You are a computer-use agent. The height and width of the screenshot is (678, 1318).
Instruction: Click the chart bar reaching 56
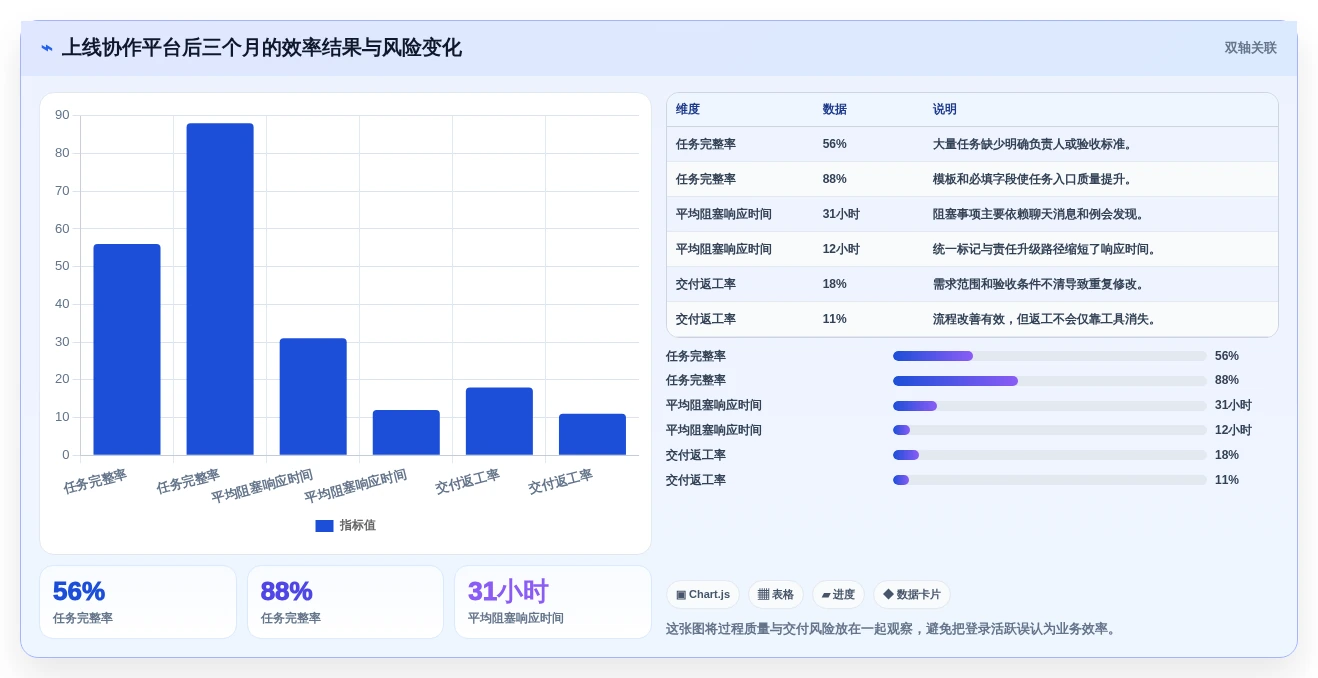click(127, 349)
